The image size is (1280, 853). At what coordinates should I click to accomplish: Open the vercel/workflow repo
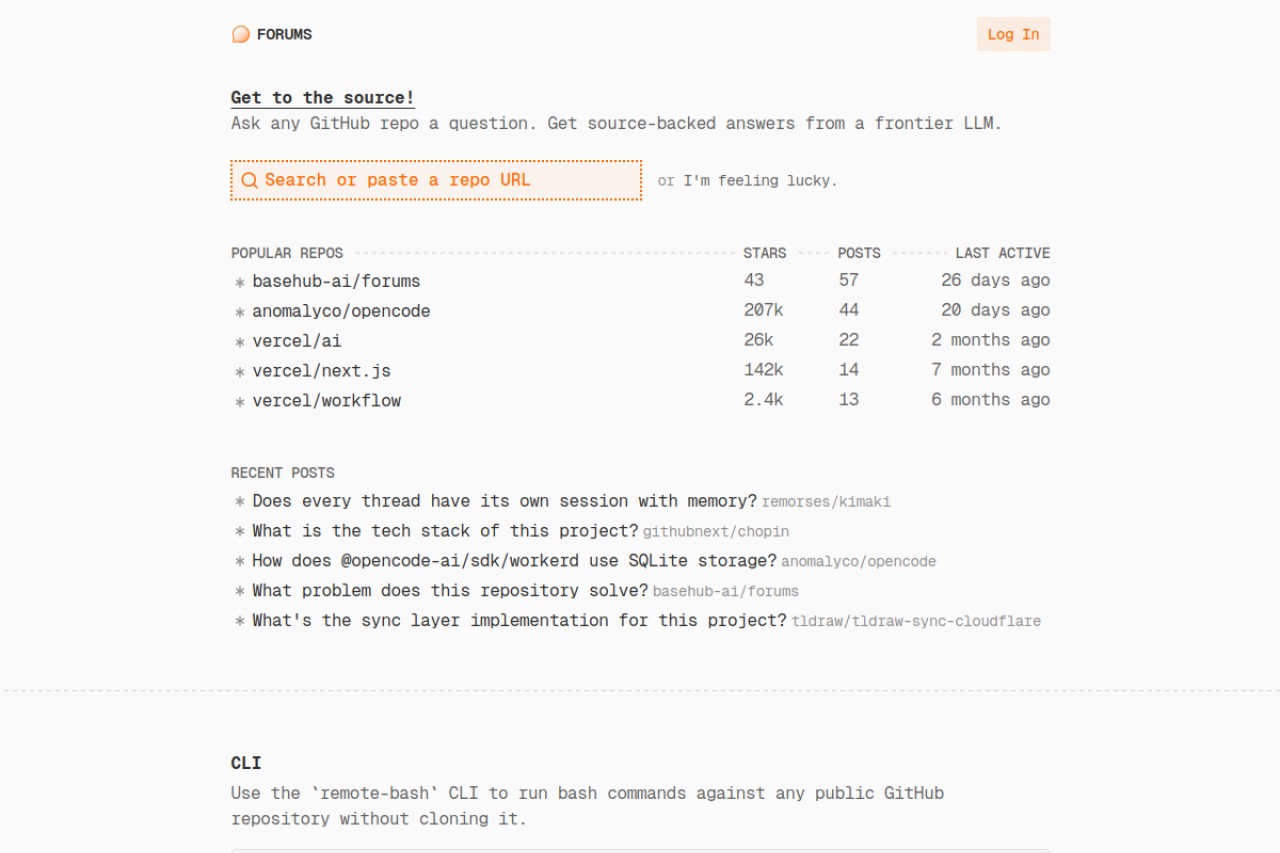coord(326,401)
